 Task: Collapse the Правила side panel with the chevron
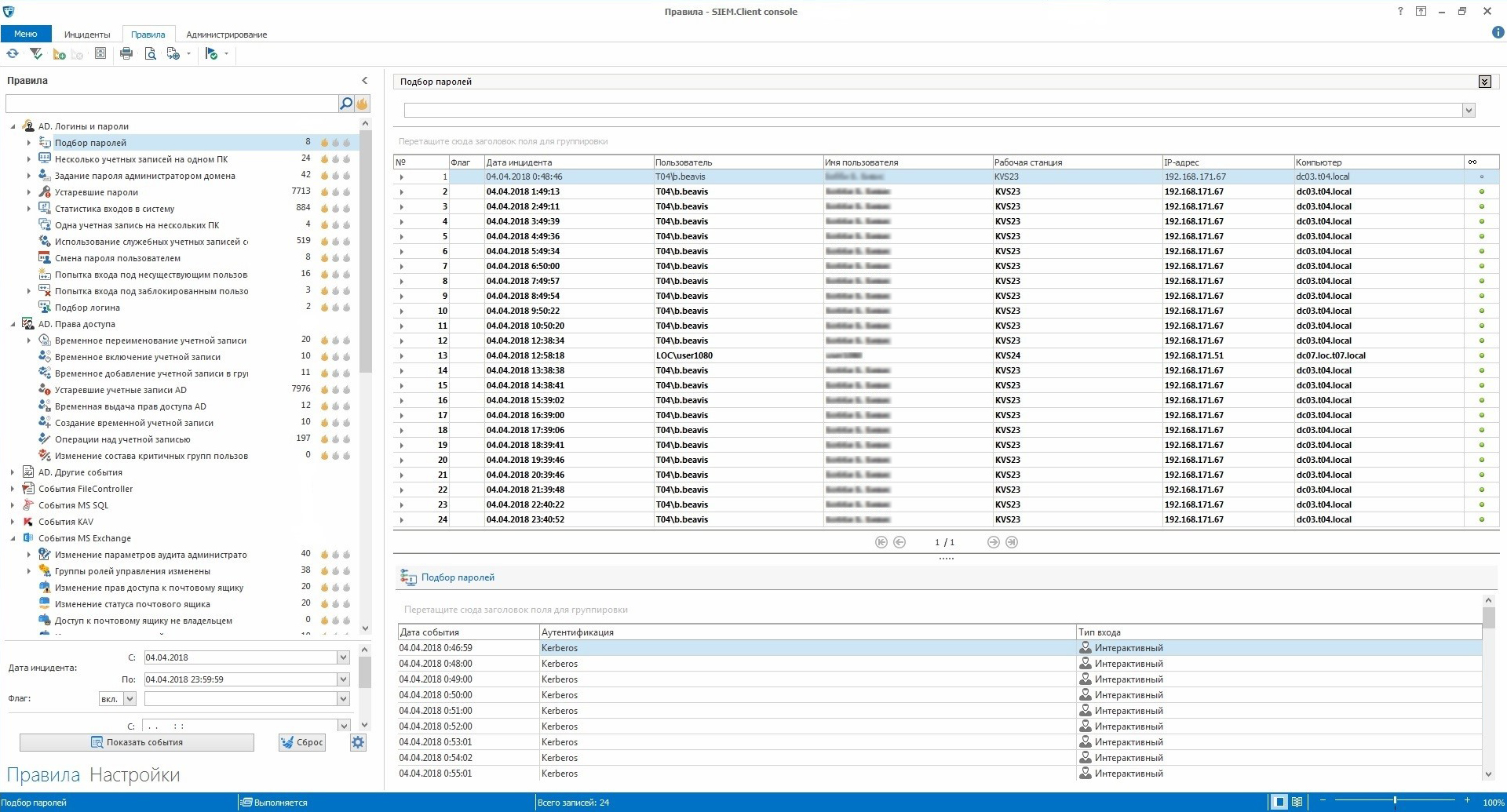(x=364, y=81)
